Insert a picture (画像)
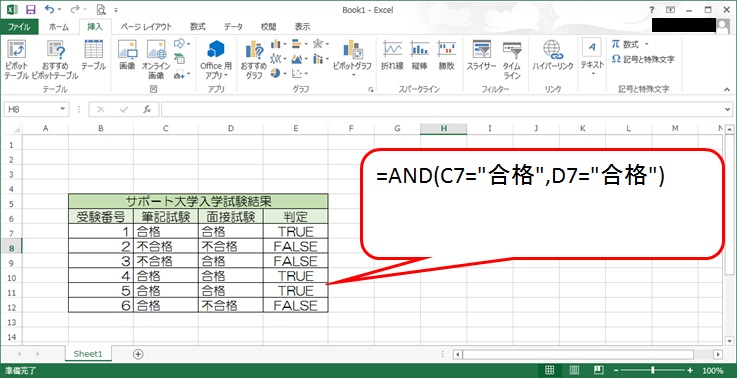 [127, 55]
